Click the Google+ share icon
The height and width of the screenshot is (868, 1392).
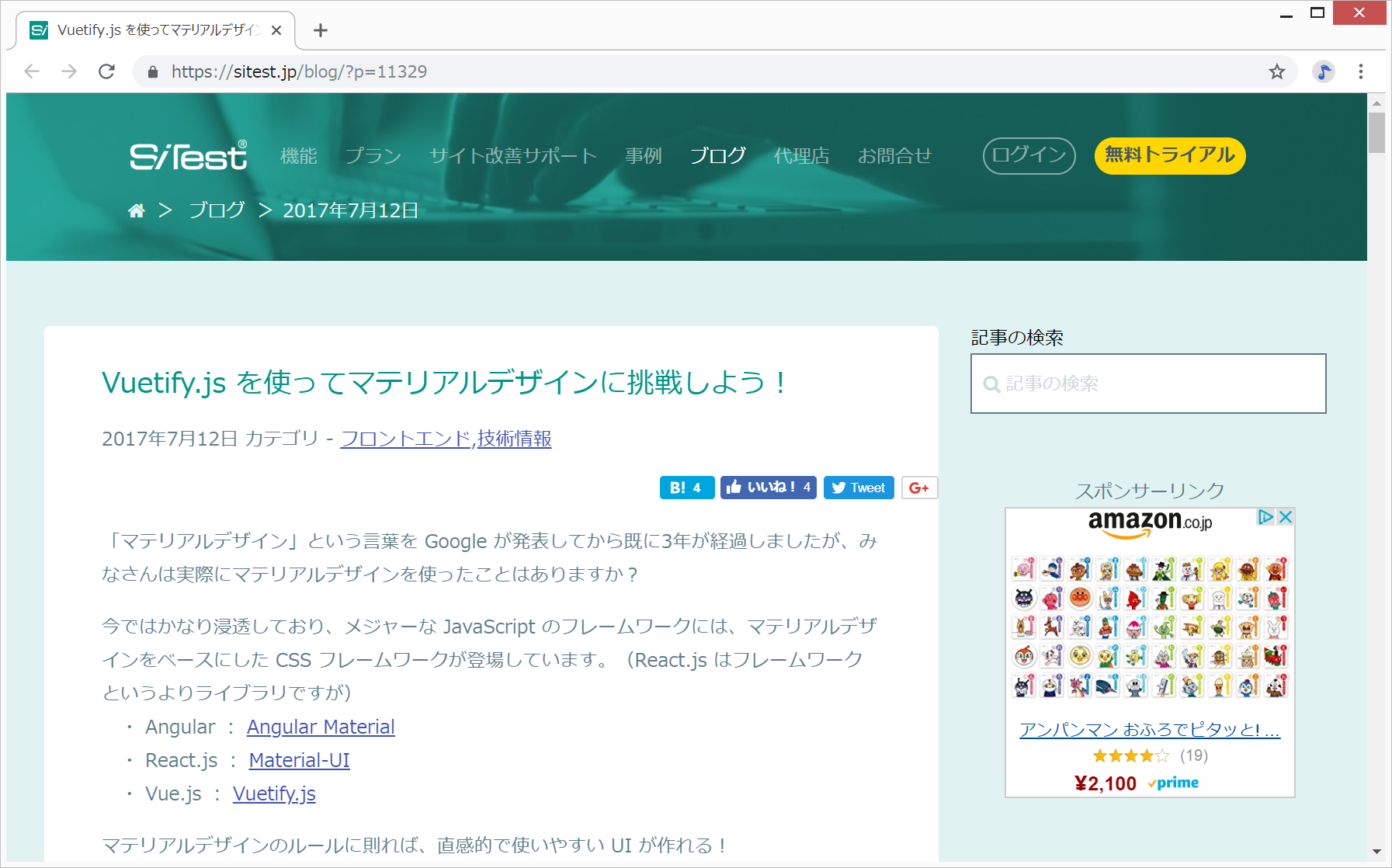click(x=919, y=488)
